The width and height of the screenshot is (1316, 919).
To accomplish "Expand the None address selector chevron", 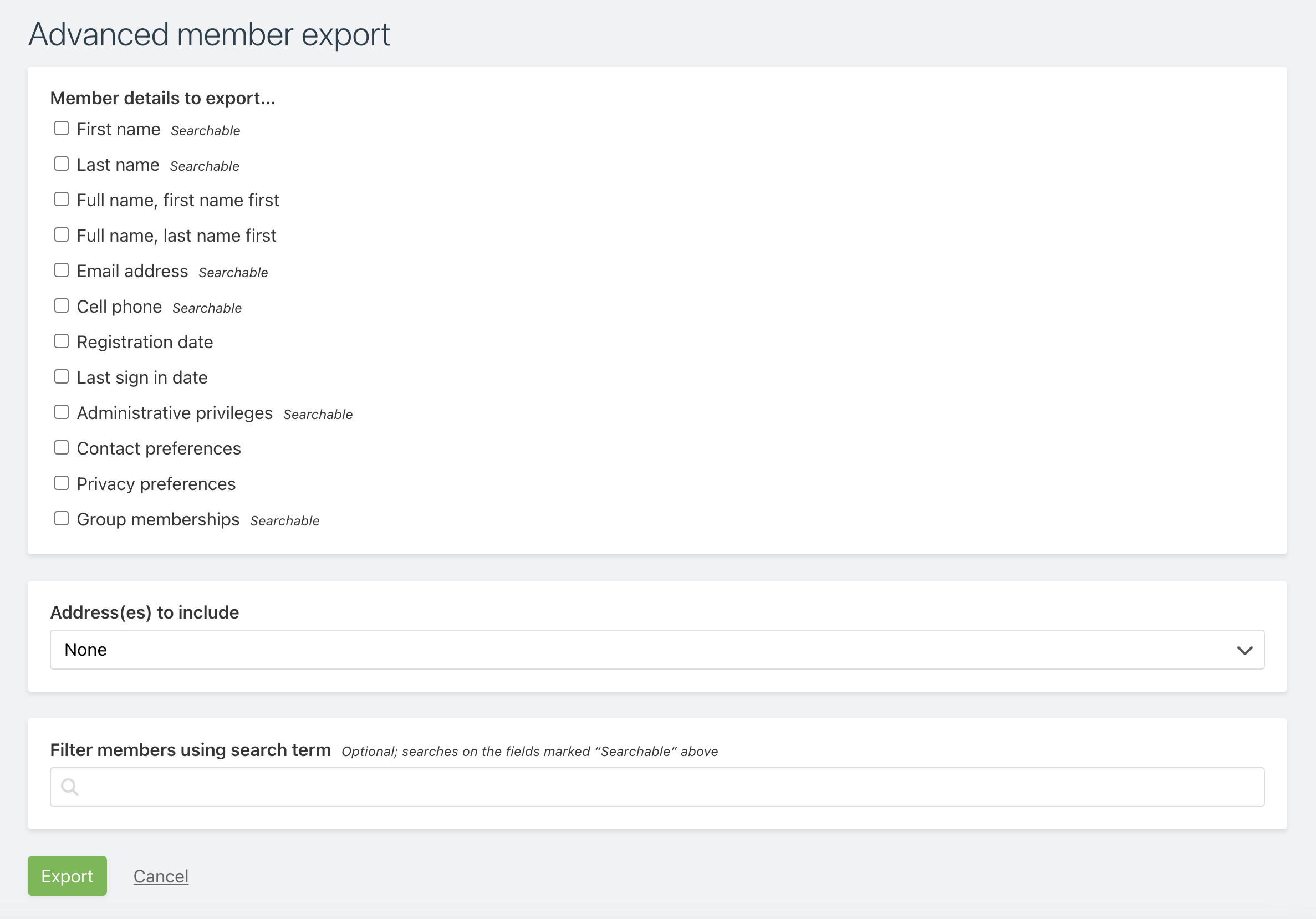I will [x=1244, y=650].
